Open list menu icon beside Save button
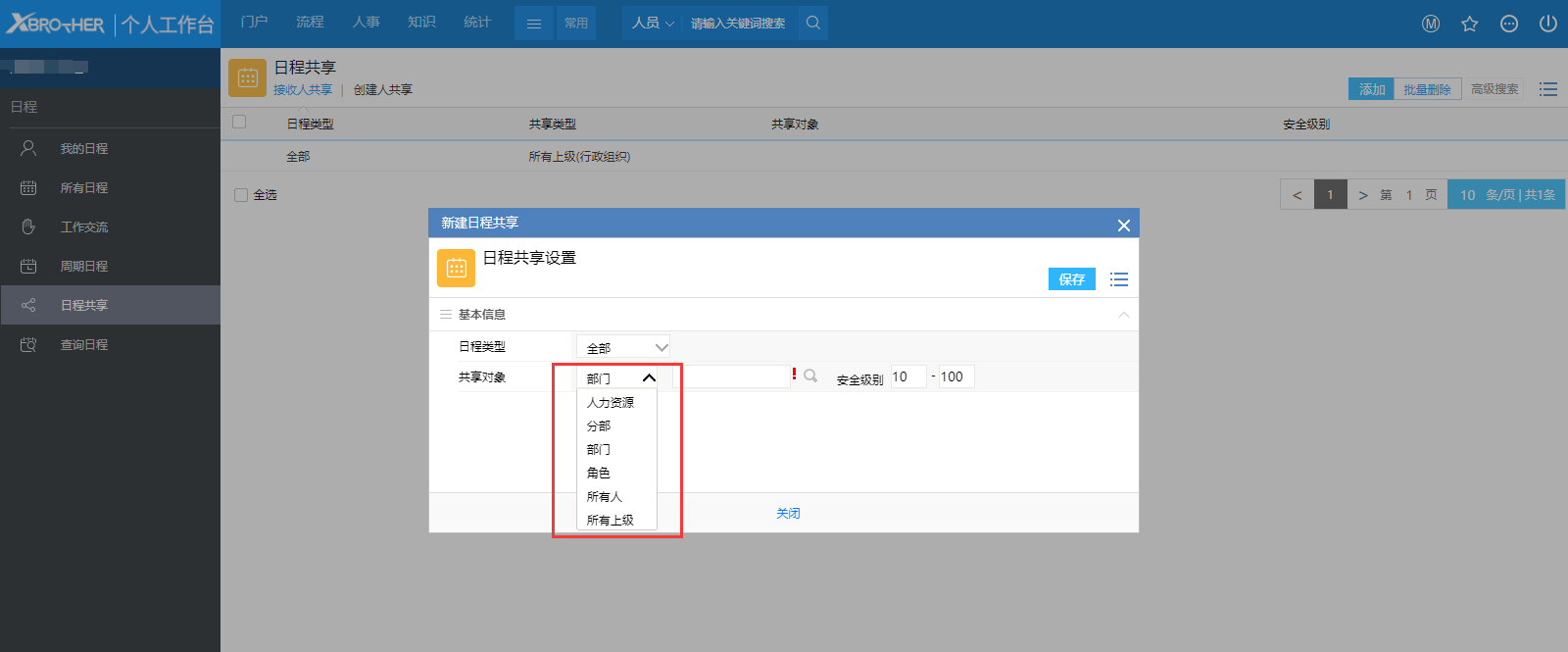1568x652 pixels. coord(1119,279)
